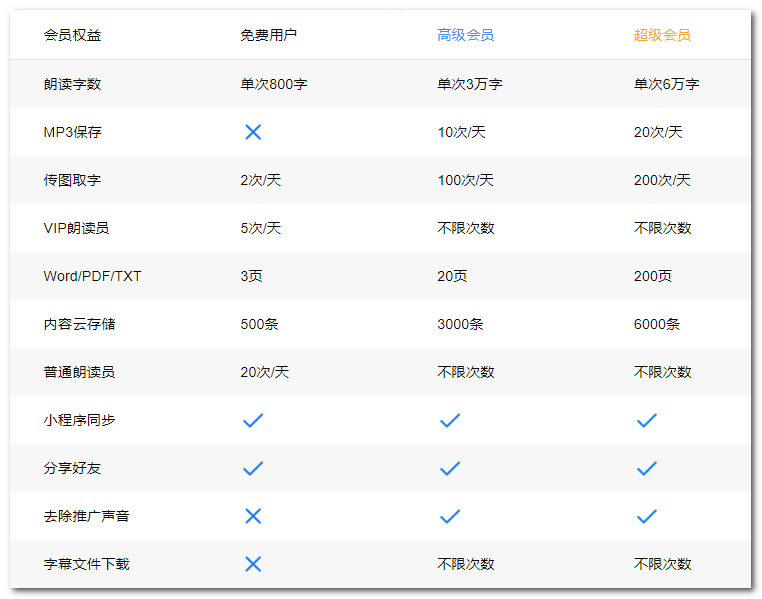Click the 20次/天 cell in 普通朗读员 row

coord(264,372)
